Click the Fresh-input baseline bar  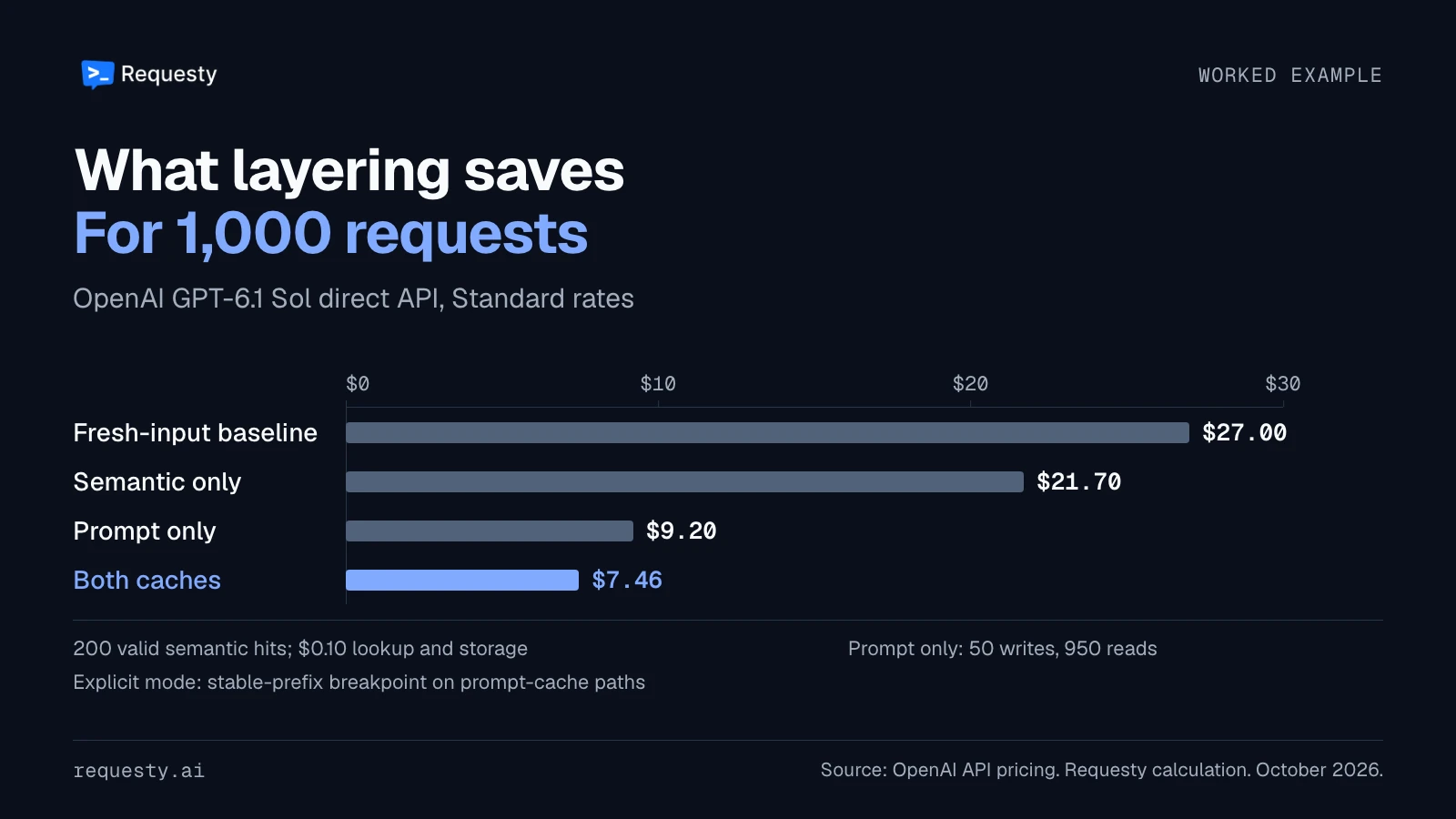(767, 432)
